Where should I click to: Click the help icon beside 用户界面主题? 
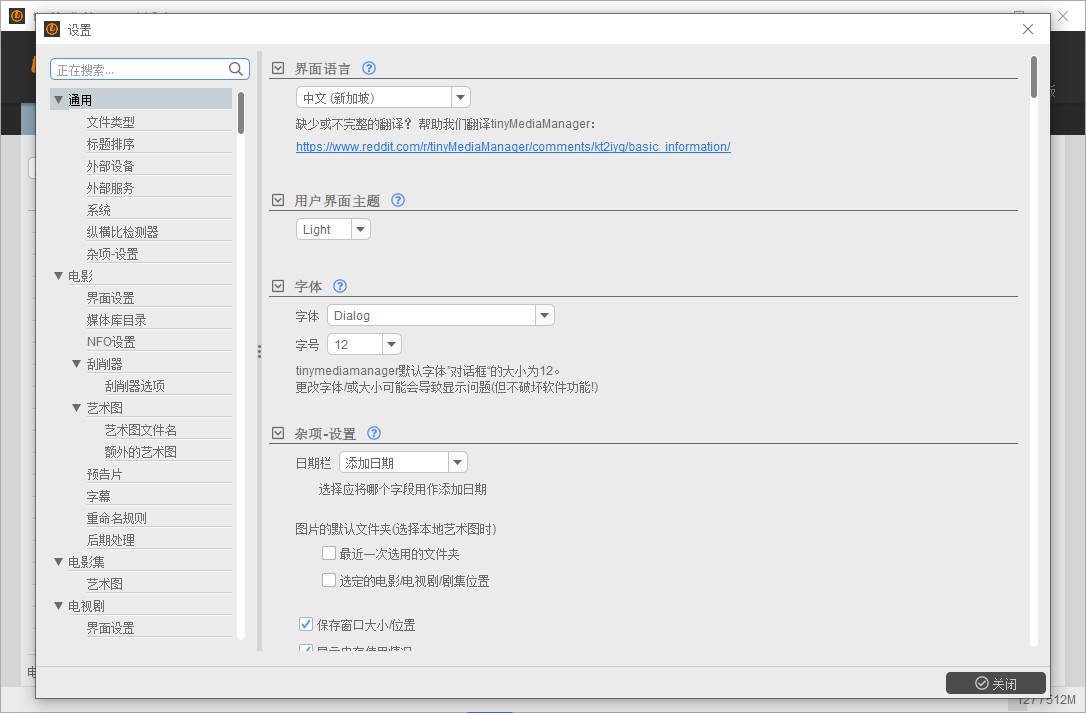(398, 200)
